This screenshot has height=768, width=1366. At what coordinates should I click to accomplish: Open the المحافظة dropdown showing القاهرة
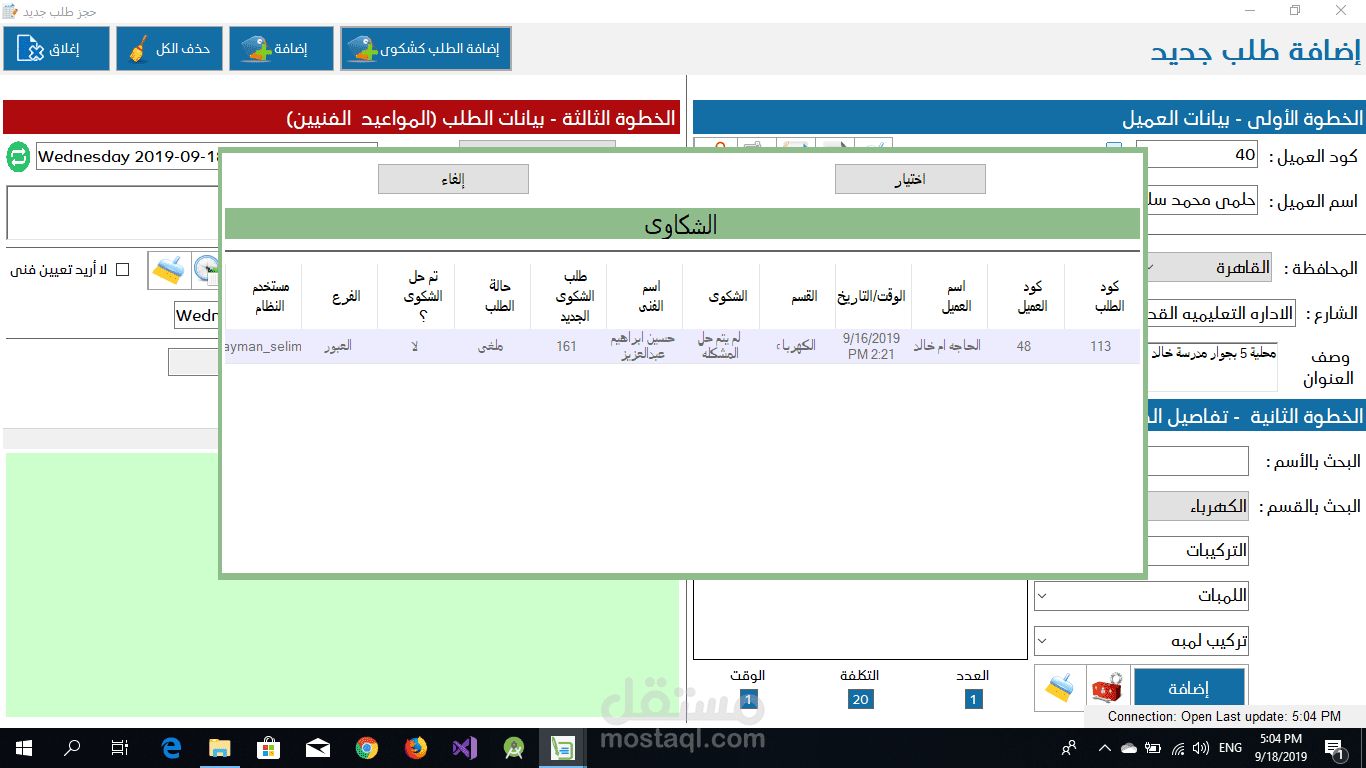click(1211, 268)
